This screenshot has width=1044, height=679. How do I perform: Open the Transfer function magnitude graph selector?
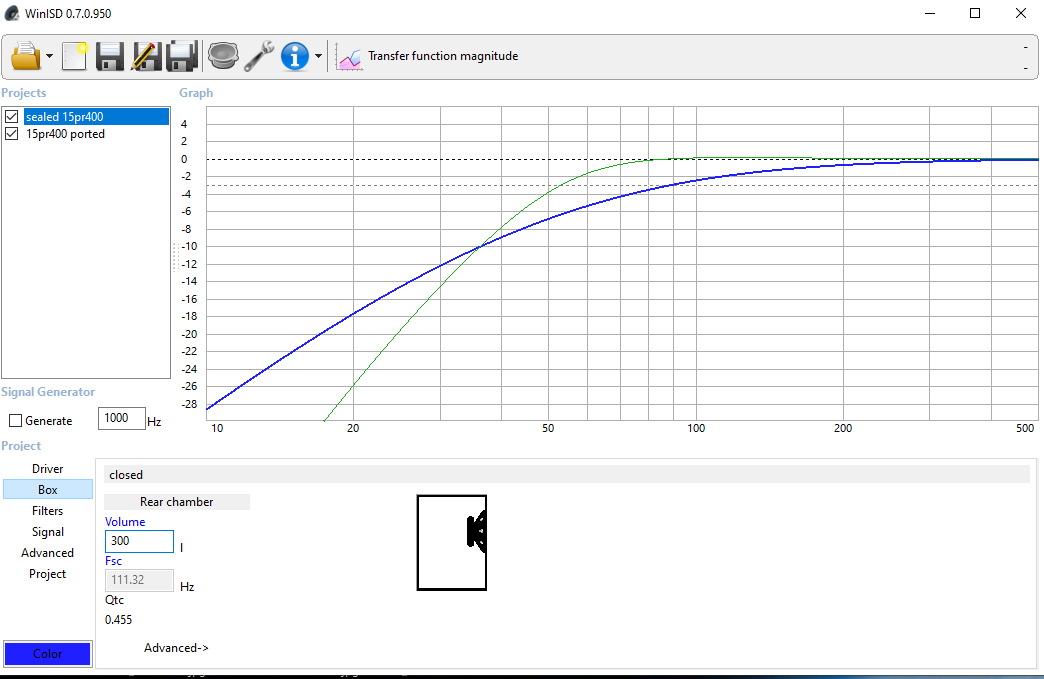coord(443,56)
